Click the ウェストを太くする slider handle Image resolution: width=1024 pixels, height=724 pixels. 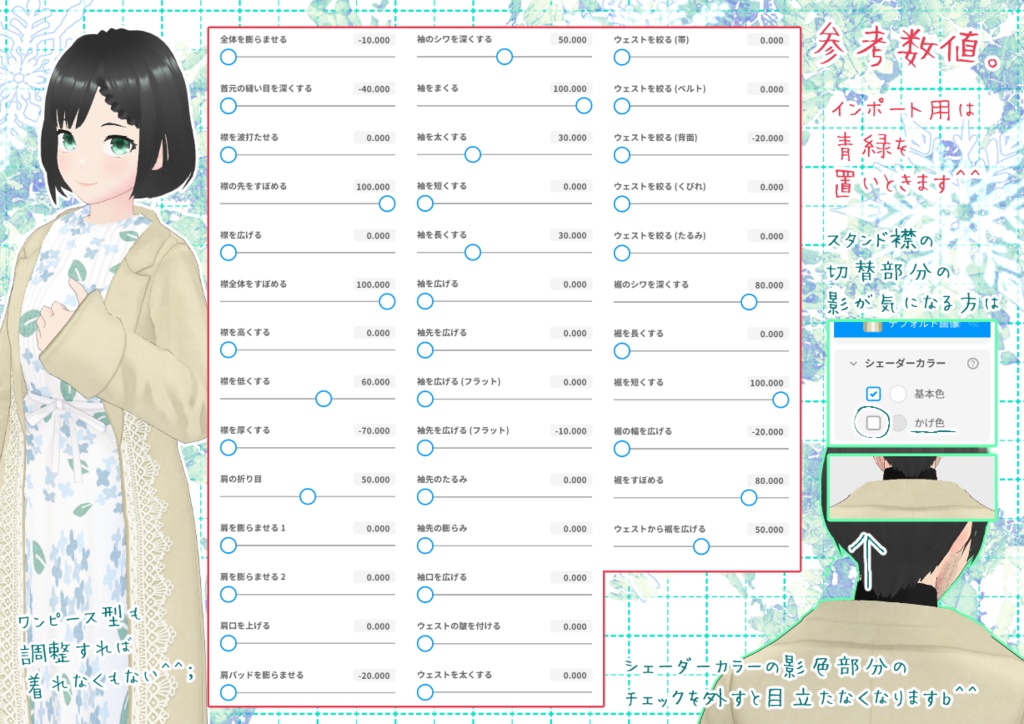point(425,692)
